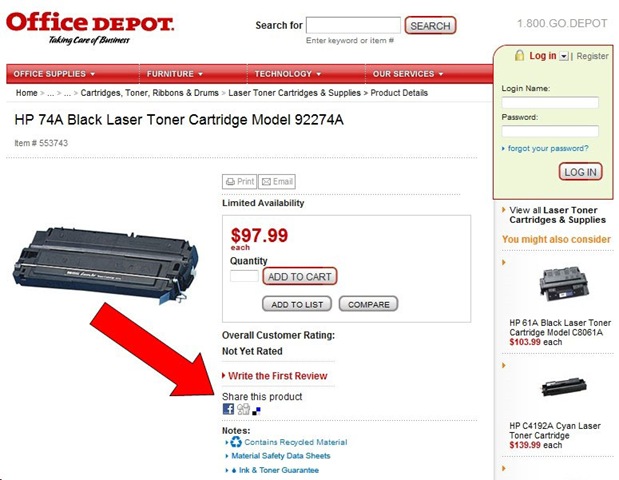Viewport: 619px width, 480px height.
Task: Expand the Office Supplies menu
Action: click(55, 74)
